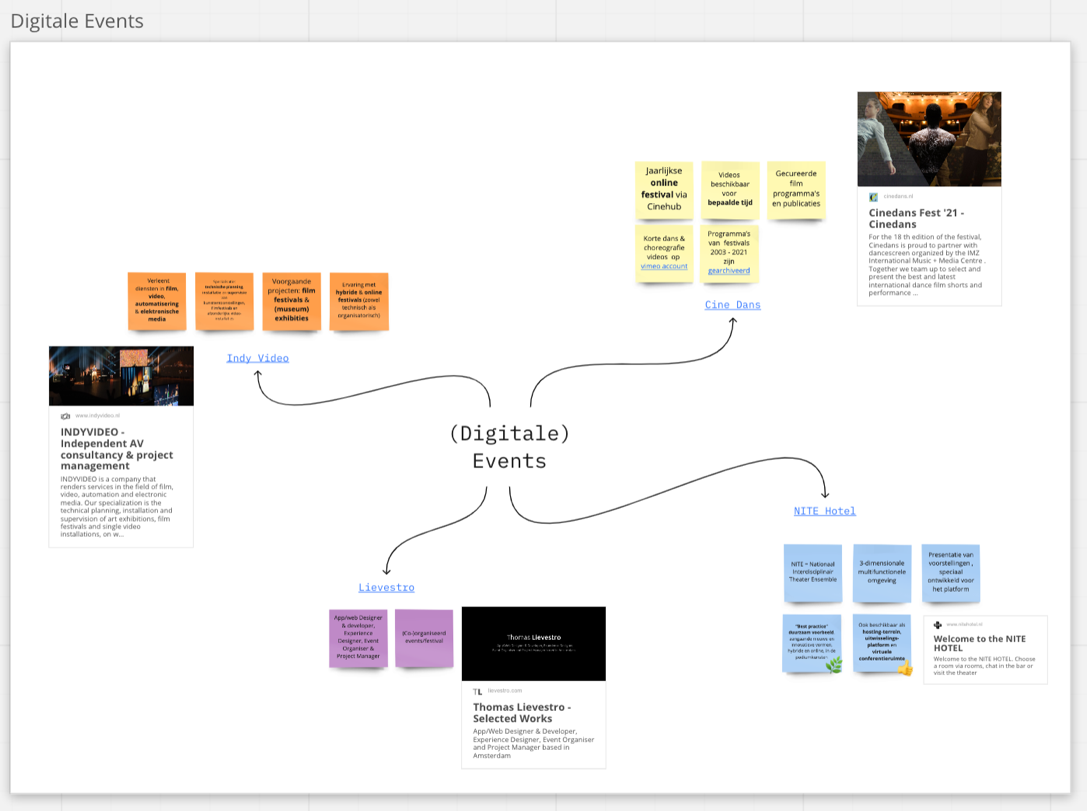Select the Korte dans & choreografie note
Image resolution: width=1087 pixels, height=811 pixels.
click(x=664, y=253)
